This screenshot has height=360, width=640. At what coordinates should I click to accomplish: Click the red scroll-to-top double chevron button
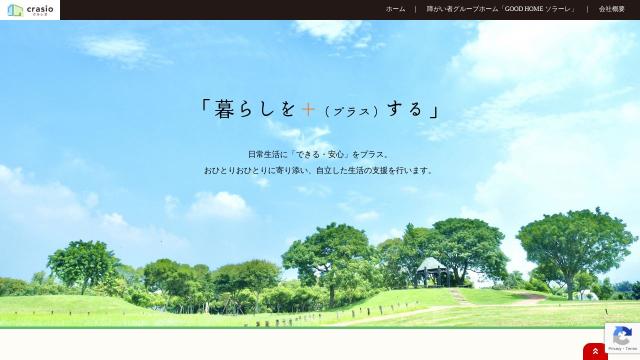(x=595, y=352)
